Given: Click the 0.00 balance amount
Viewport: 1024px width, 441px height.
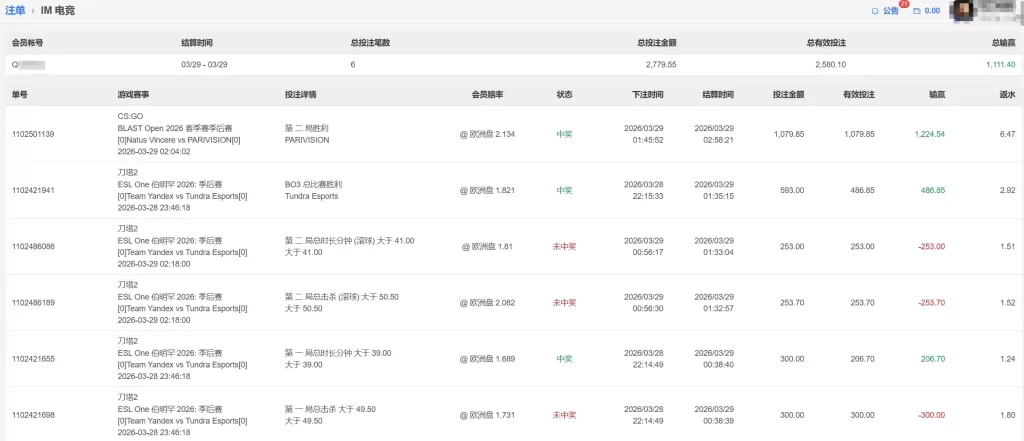Looking at the screenshot, I should [x=932, y=11].
